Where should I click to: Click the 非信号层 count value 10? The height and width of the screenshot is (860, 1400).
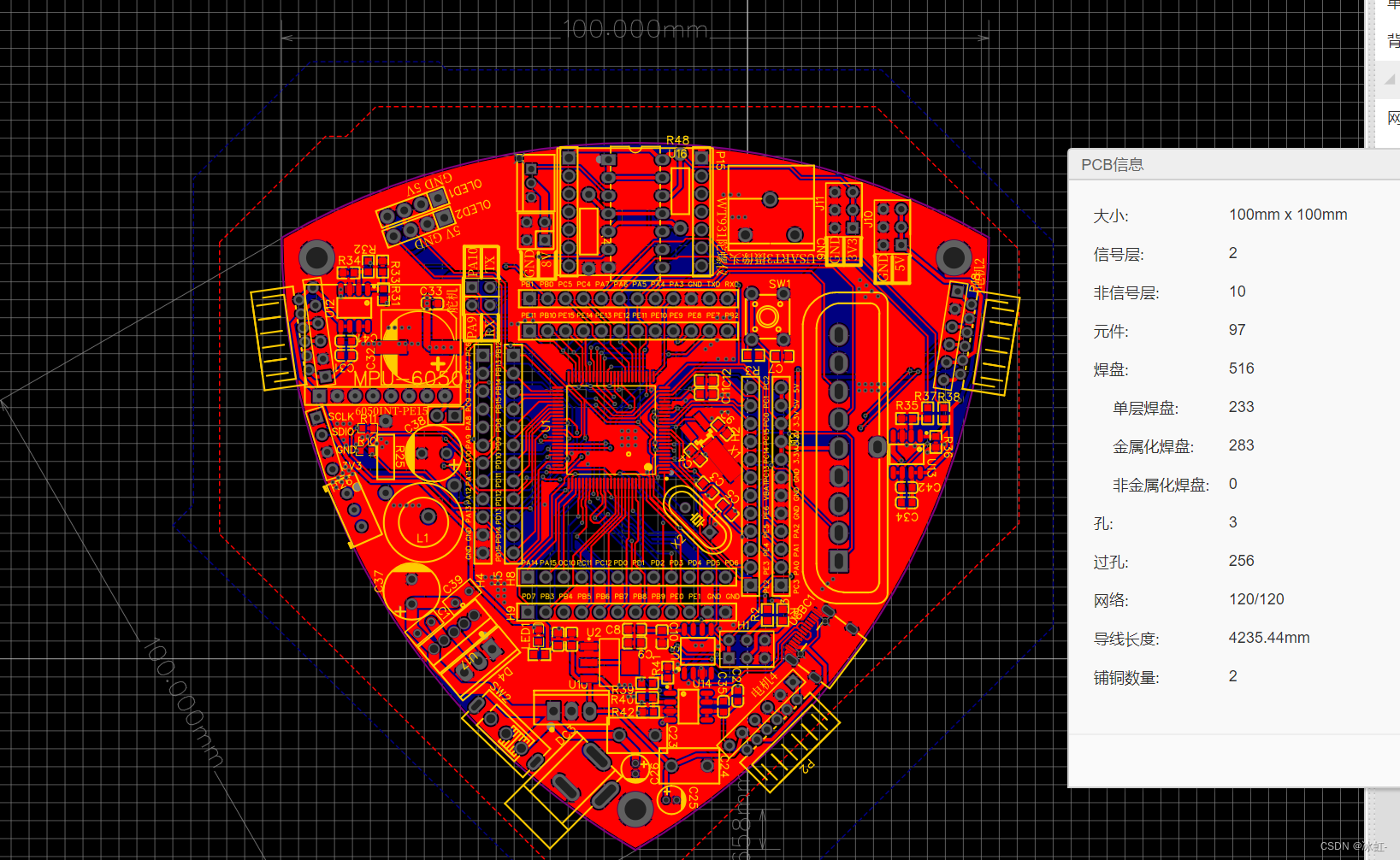(x=1238, y=292)
